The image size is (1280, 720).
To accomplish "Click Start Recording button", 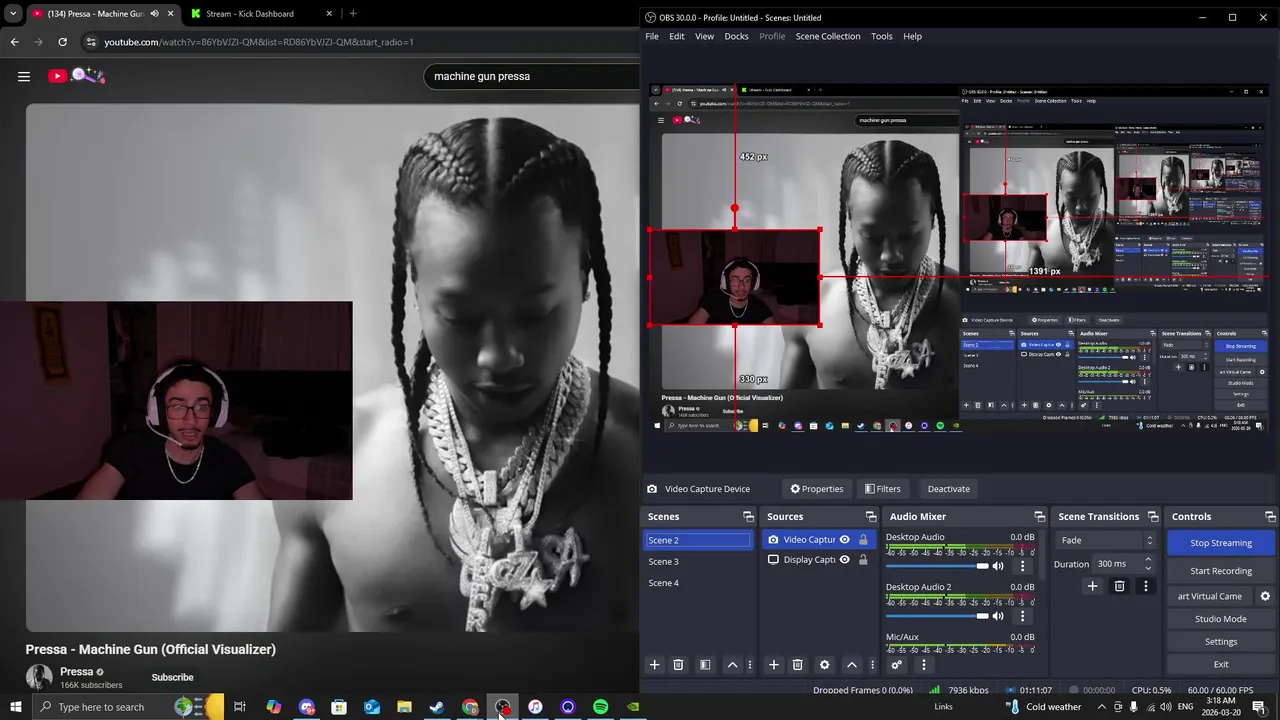I will tap(1220, 571).
